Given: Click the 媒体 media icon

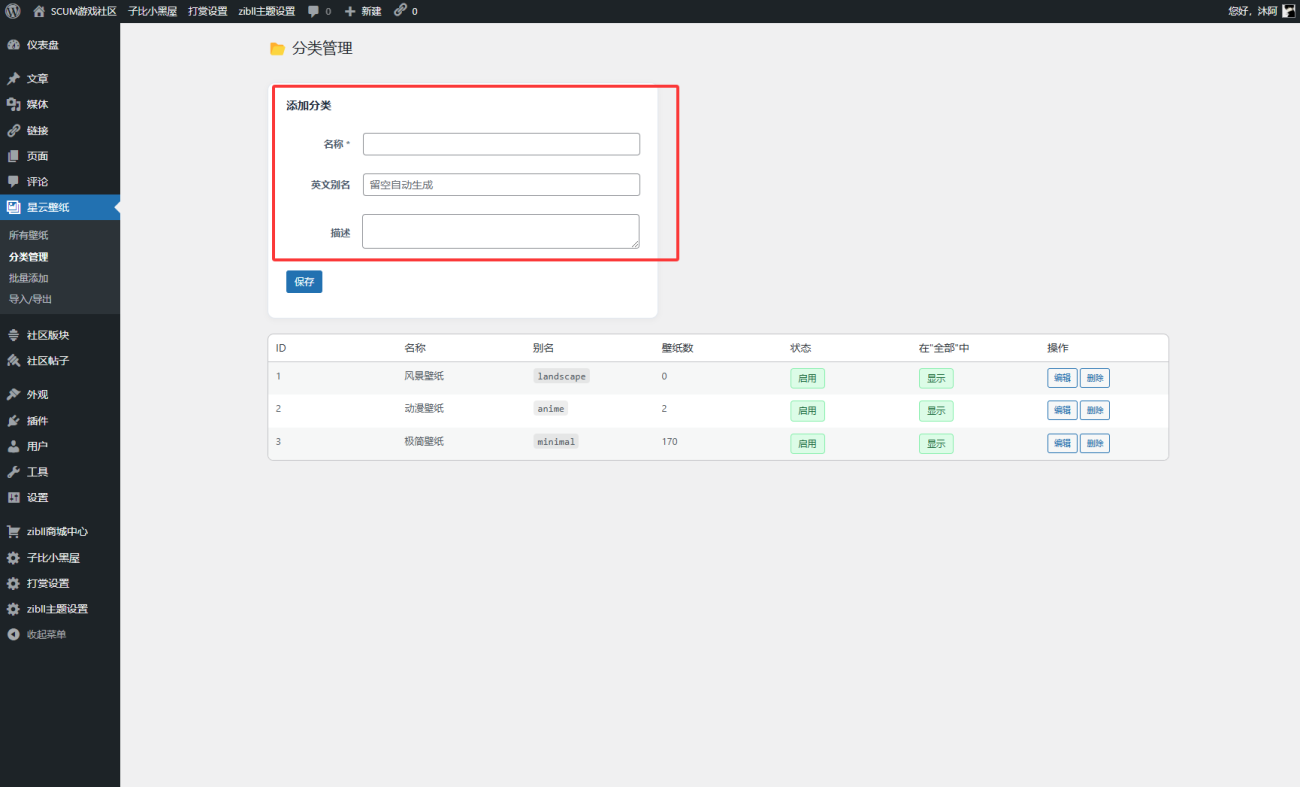Looking at the screenshot, I should [x=14, y=104].
